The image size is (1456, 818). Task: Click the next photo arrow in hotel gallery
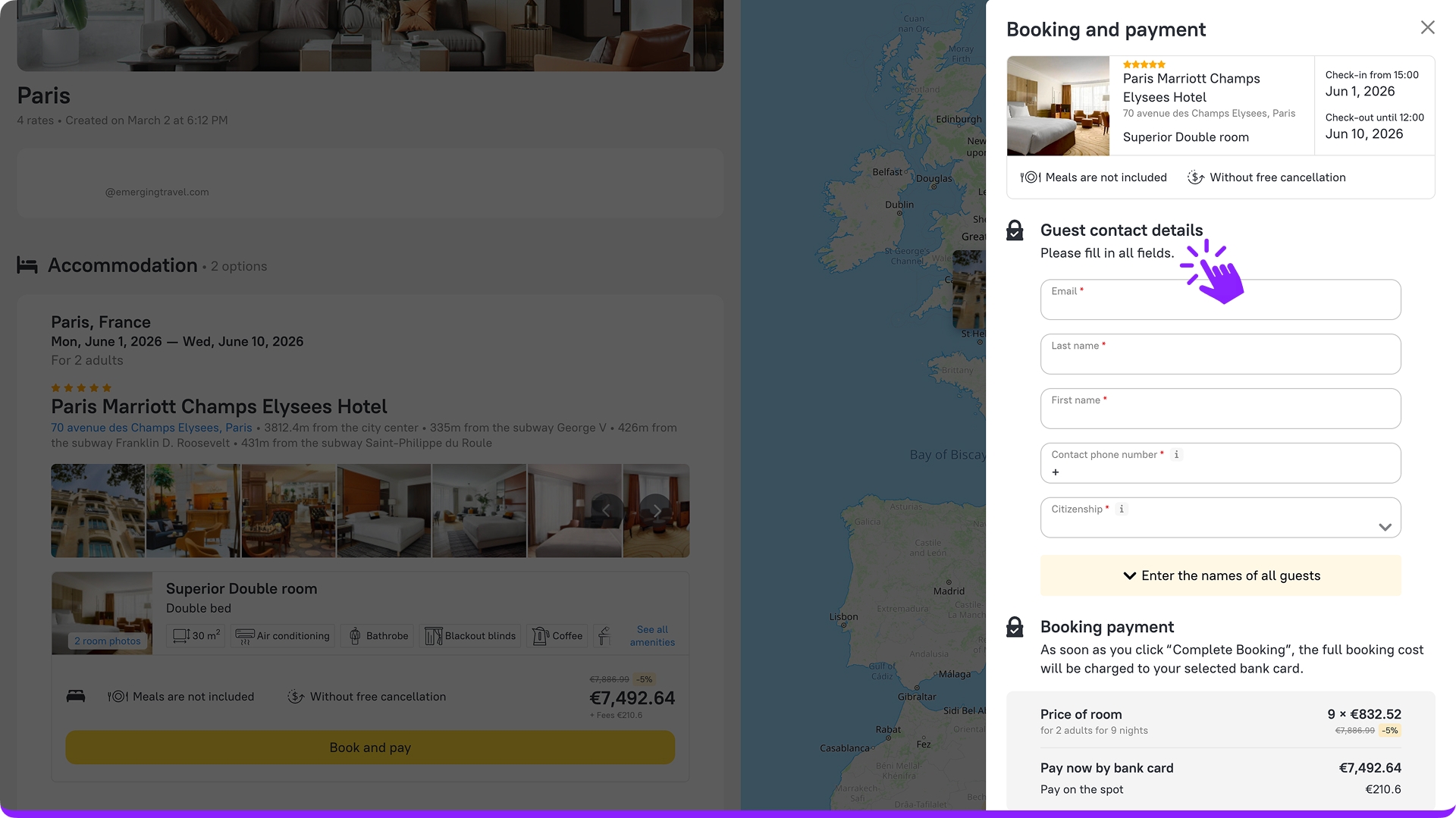point(656,511)
